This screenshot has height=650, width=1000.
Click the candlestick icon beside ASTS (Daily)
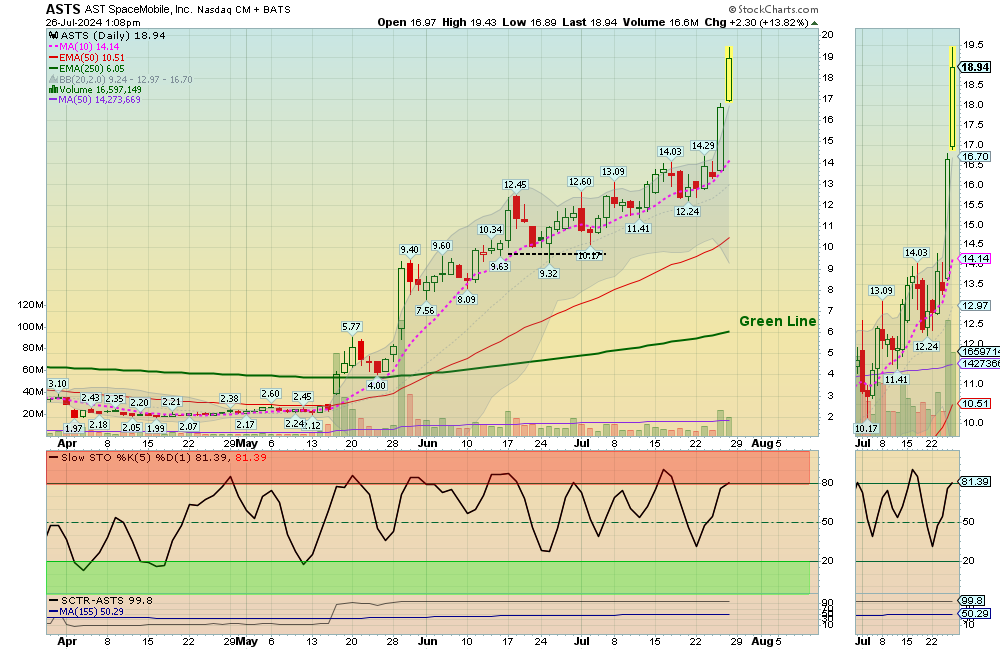click(x=54, y=36)
